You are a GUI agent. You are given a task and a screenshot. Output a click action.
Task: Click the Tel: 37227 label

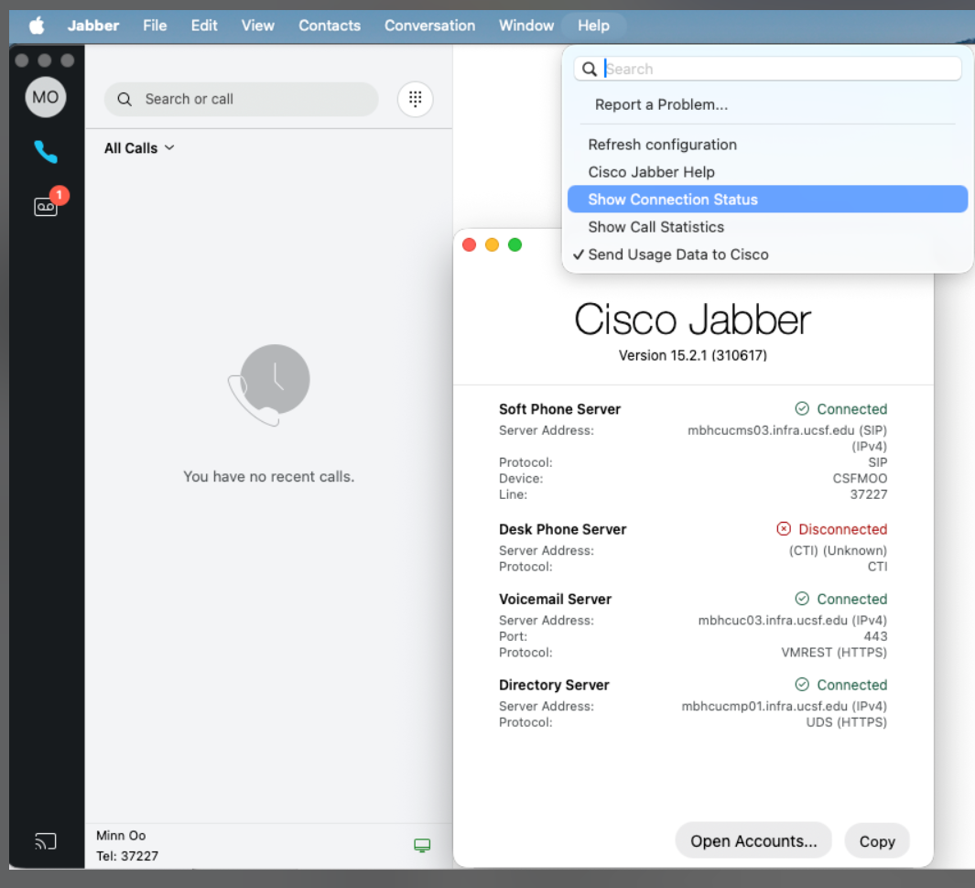pyautogui.click(x=127, y=856)
